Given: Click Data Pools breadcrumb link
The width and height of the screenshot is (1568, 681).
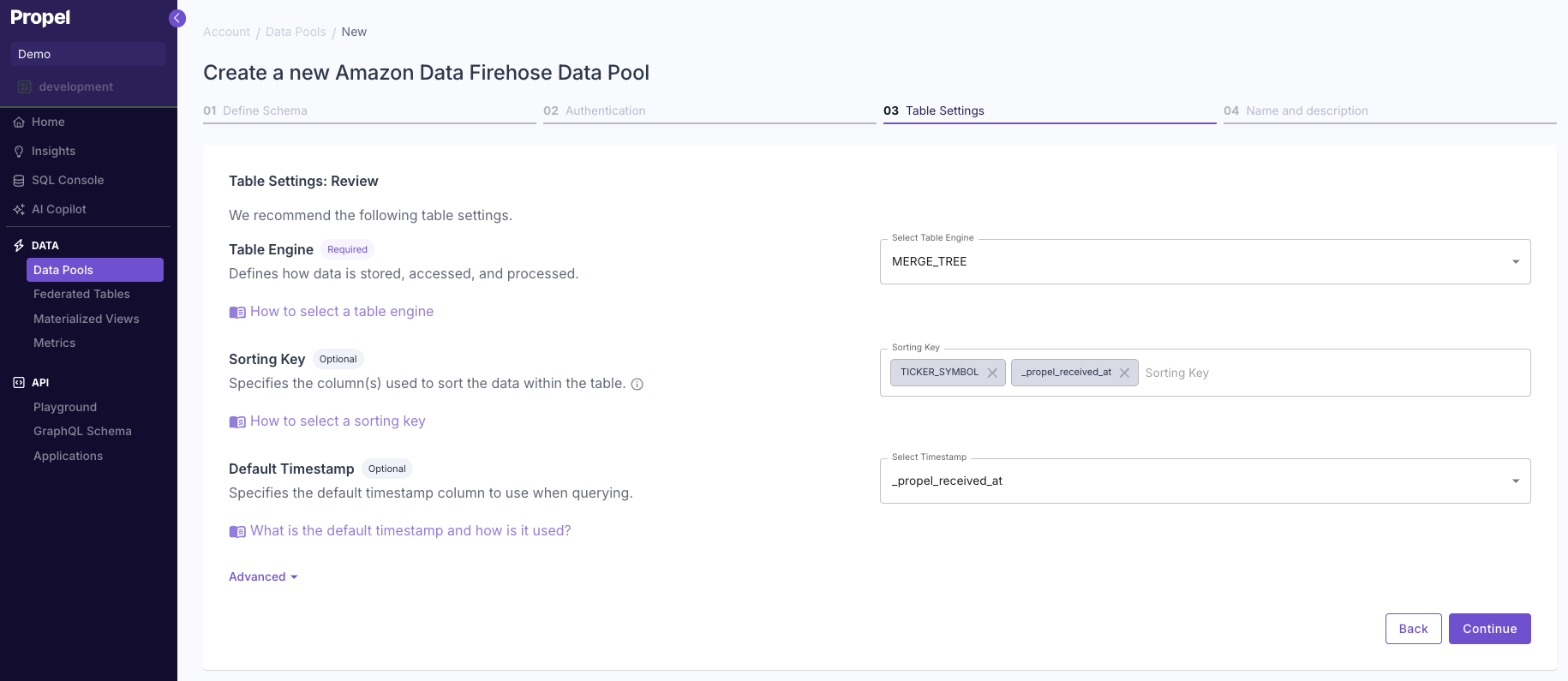Looking at the screenshot, I should pyautogui.click(x=296, y=32).
